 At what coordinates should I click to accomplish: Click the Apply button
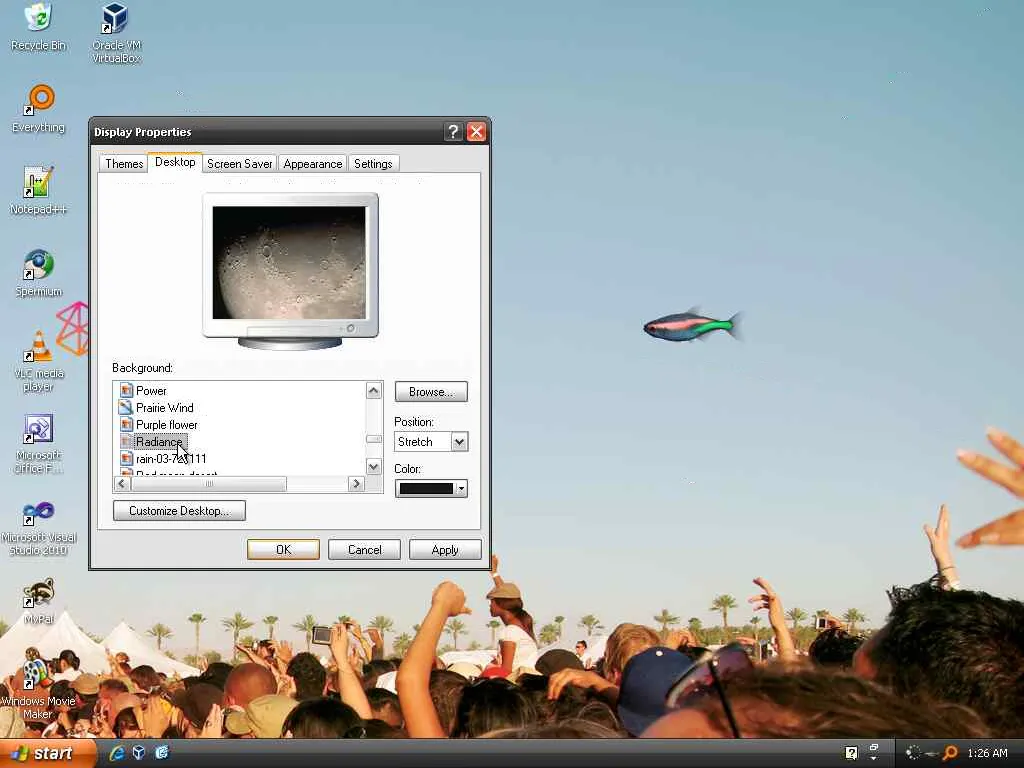point(445,550)
